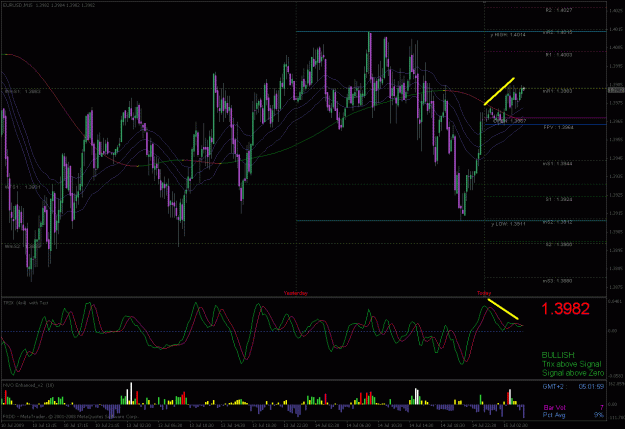Select the green BULLISH status label
Image resolution: width=625 pixels, height=429 pixels.
click(x=558, y=355)
